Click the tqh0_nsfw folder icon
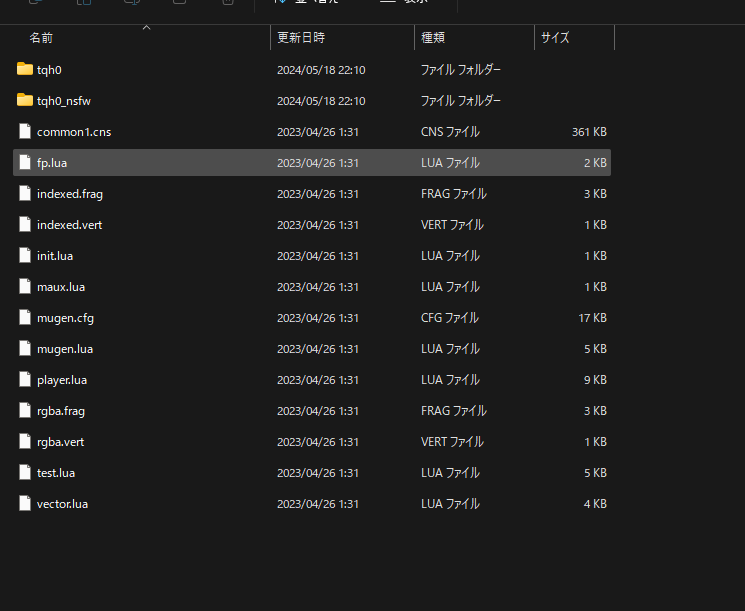This screenshot has width=745, height=611. [x=25, y=101]
